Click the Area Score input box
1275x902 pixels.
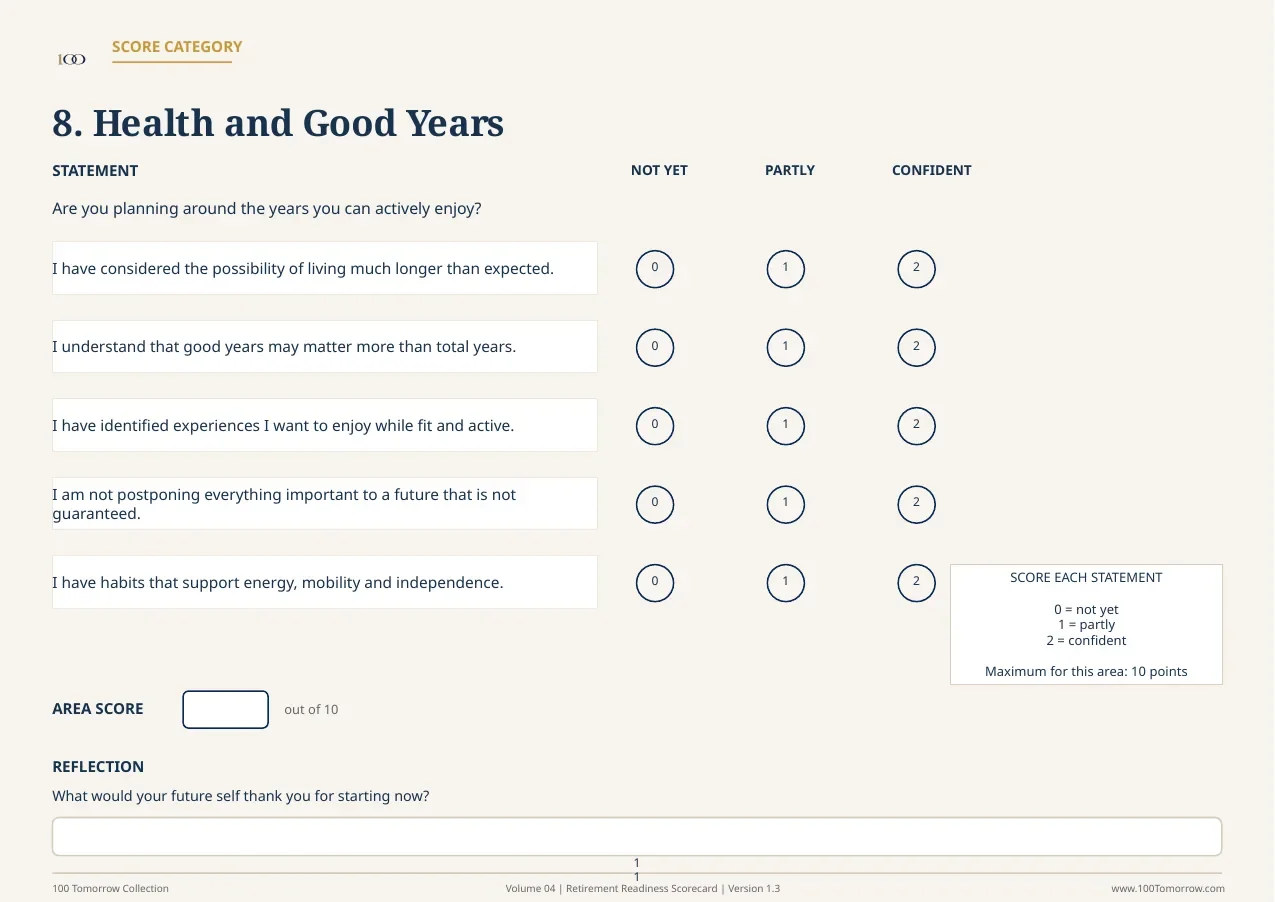pyautogui.click(x=226, y=710)
